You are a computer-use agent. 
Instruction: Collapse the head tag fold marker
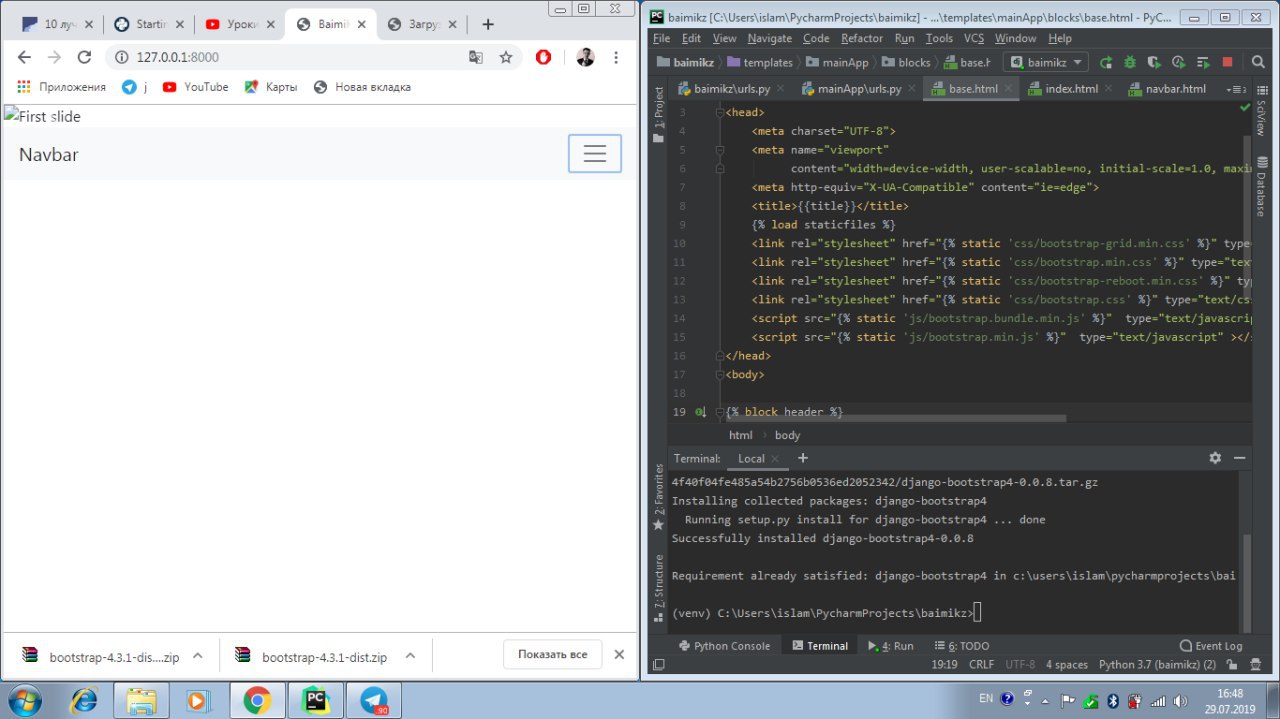[719, 112]
